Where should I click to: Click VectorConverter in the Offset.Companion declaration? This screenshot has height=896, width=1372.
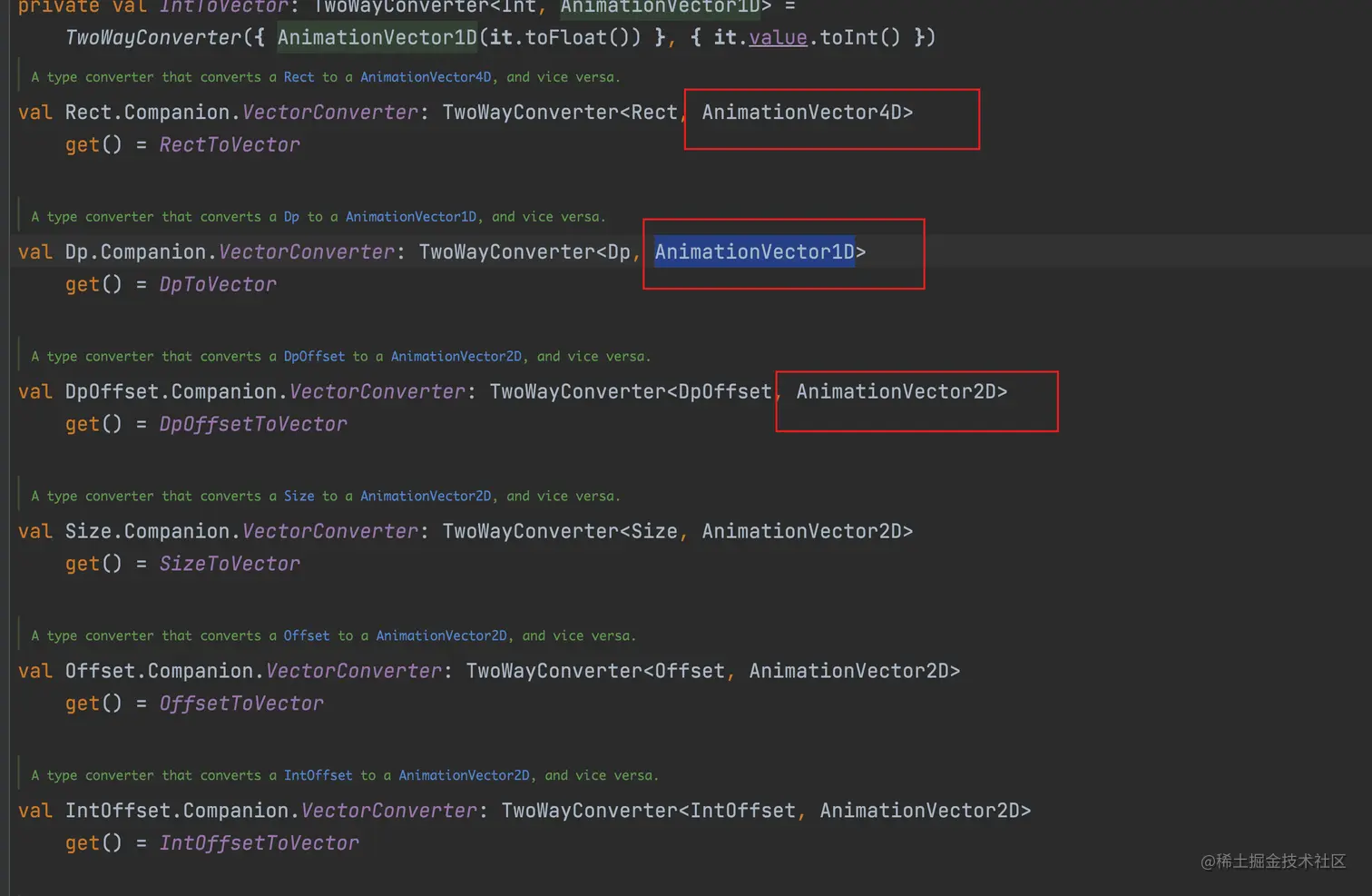pyautogui.click(x=354, y=672)
